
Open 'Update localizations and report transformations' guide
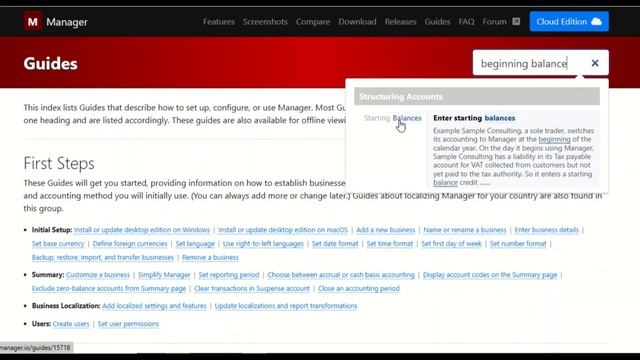(x=286, y=306)
